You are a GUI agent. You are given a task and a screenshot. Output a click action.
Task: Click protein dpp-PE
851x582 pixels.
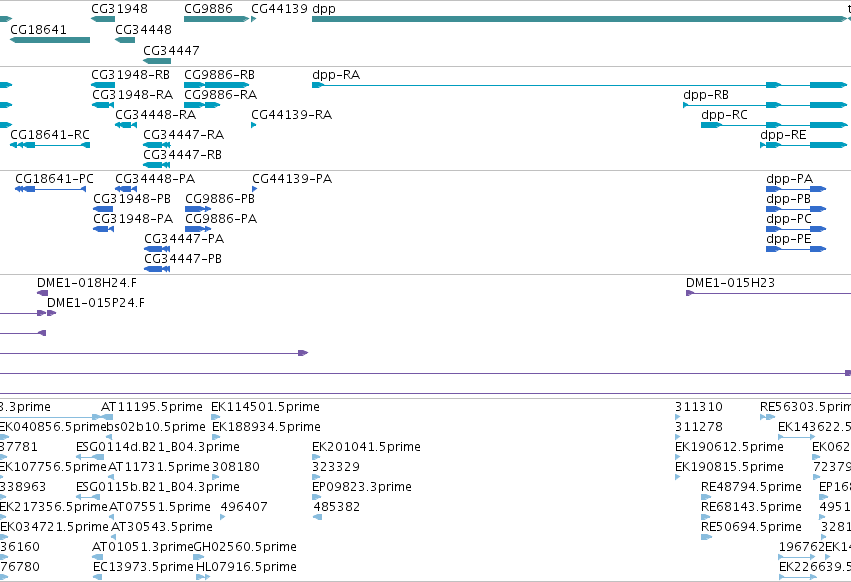pyautogui.click(x=796, y=249)
